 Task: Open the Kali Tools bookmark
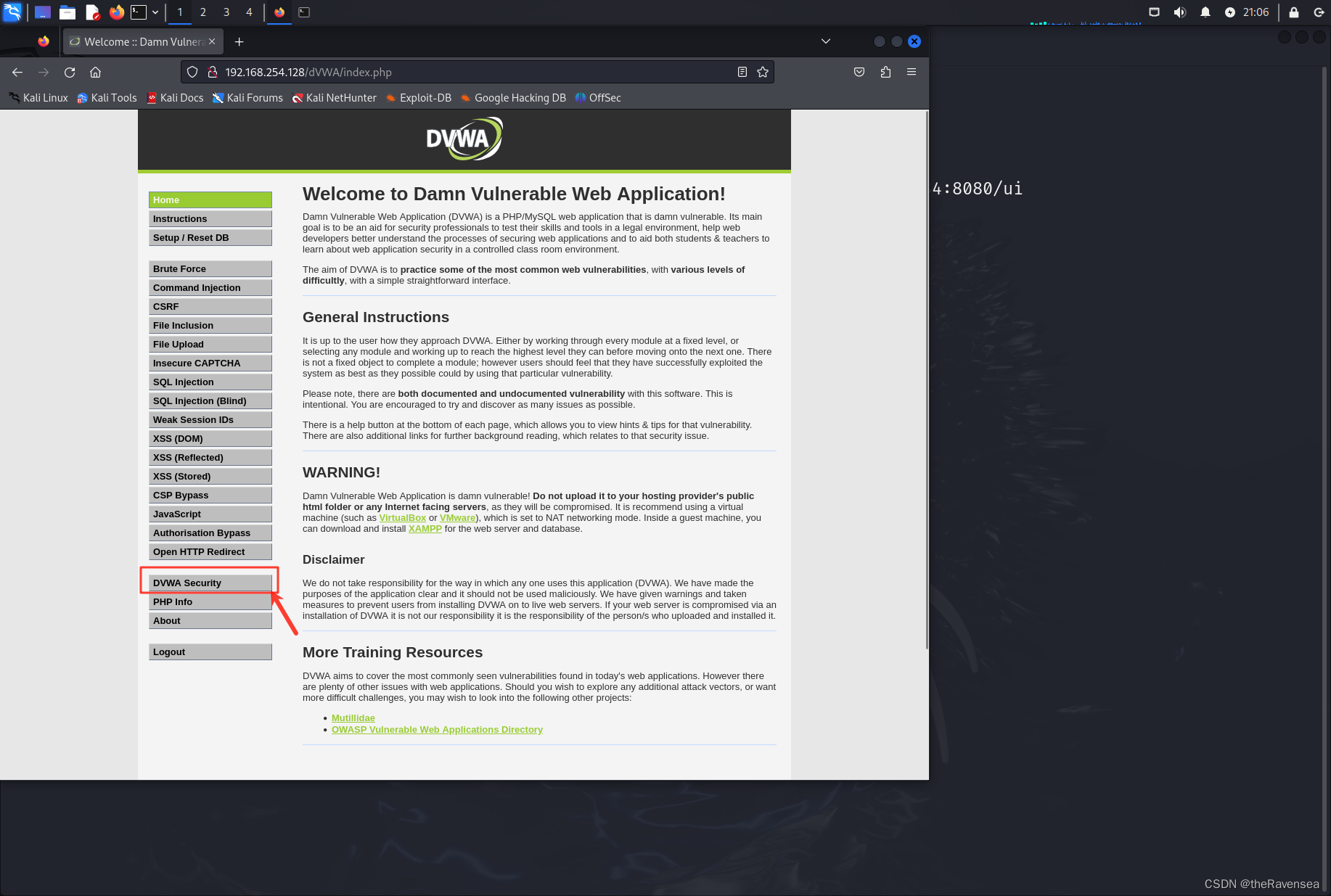[x=107, y=98]
